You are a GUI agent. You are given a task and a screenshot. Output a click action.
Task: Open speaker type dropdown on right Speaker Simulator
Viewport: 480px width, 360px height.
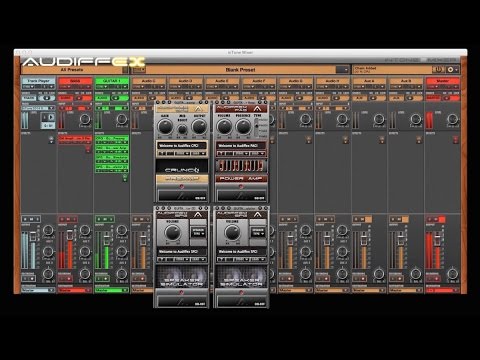[258, 232]
